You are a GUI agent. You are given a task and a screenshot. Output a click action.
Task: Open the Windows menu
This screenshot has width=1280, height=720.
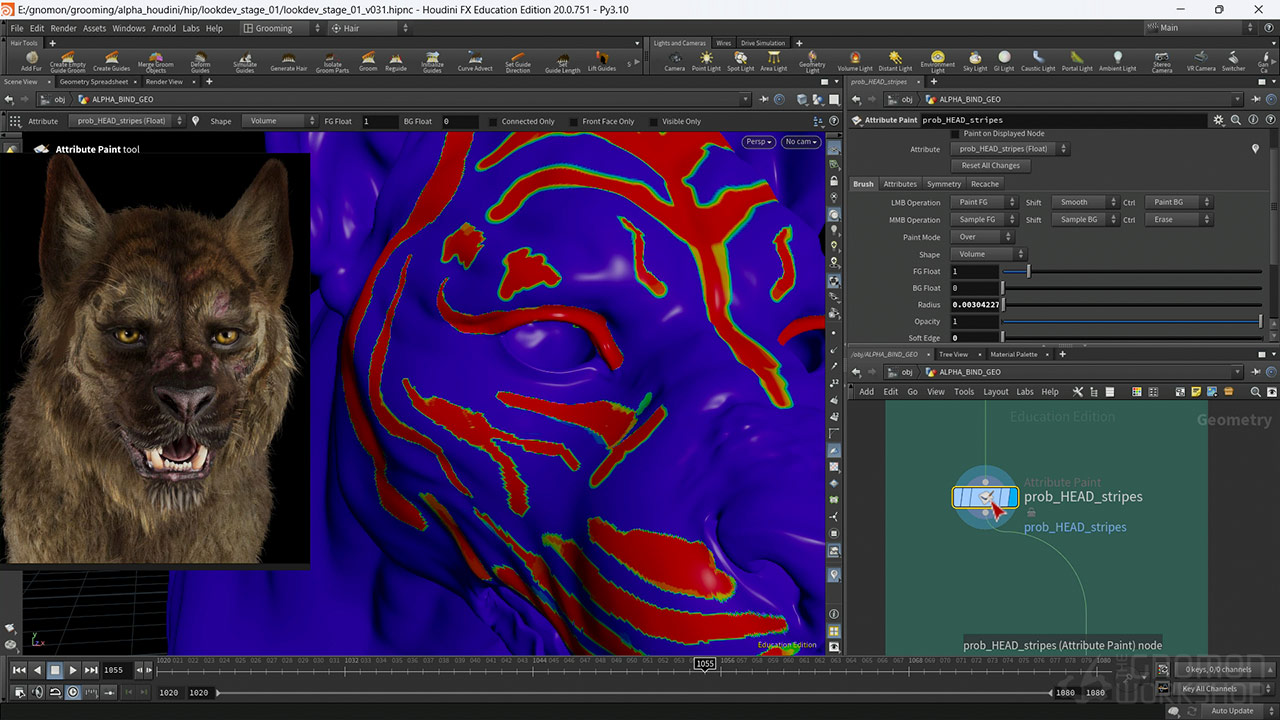tap(127, 28)
